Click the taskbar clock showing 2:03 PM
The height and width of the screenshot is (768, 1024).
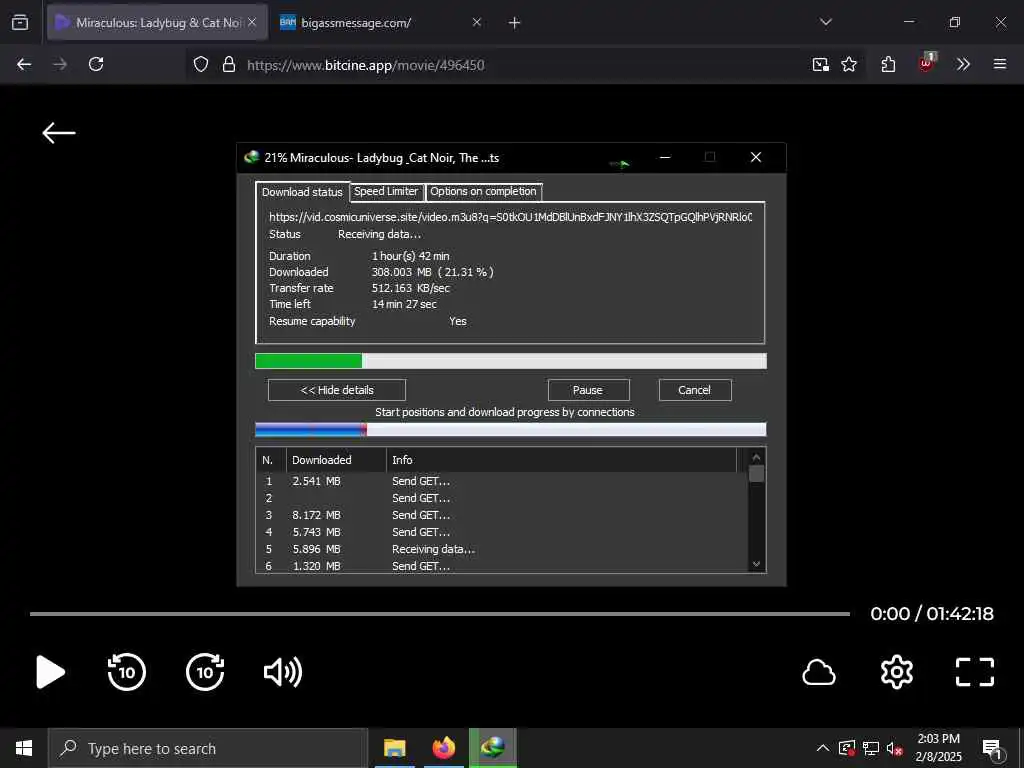(938, 748)
